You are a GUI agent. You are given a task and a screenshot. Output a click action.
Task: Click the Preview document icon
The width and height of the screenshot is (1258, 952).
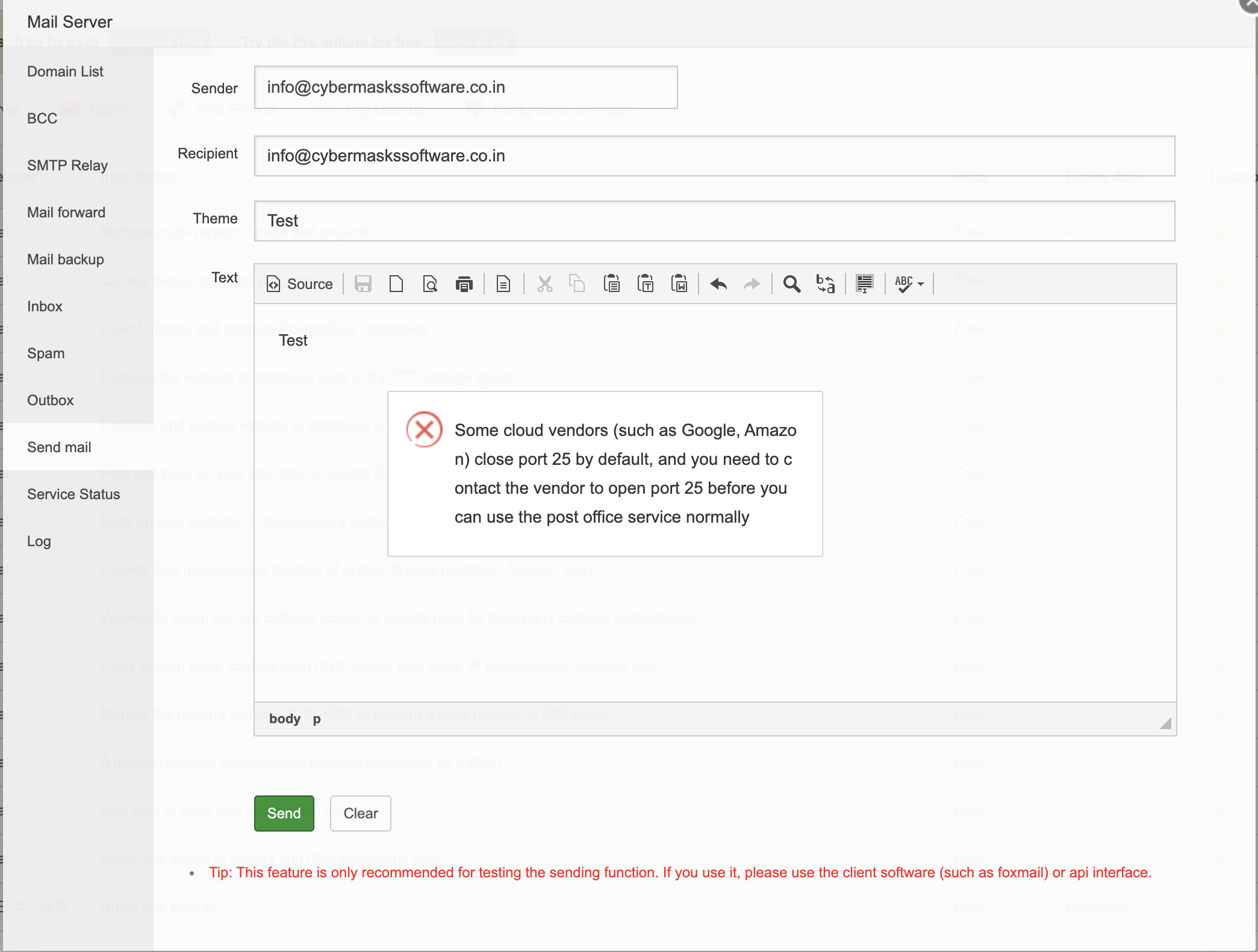tap(430, 284)
